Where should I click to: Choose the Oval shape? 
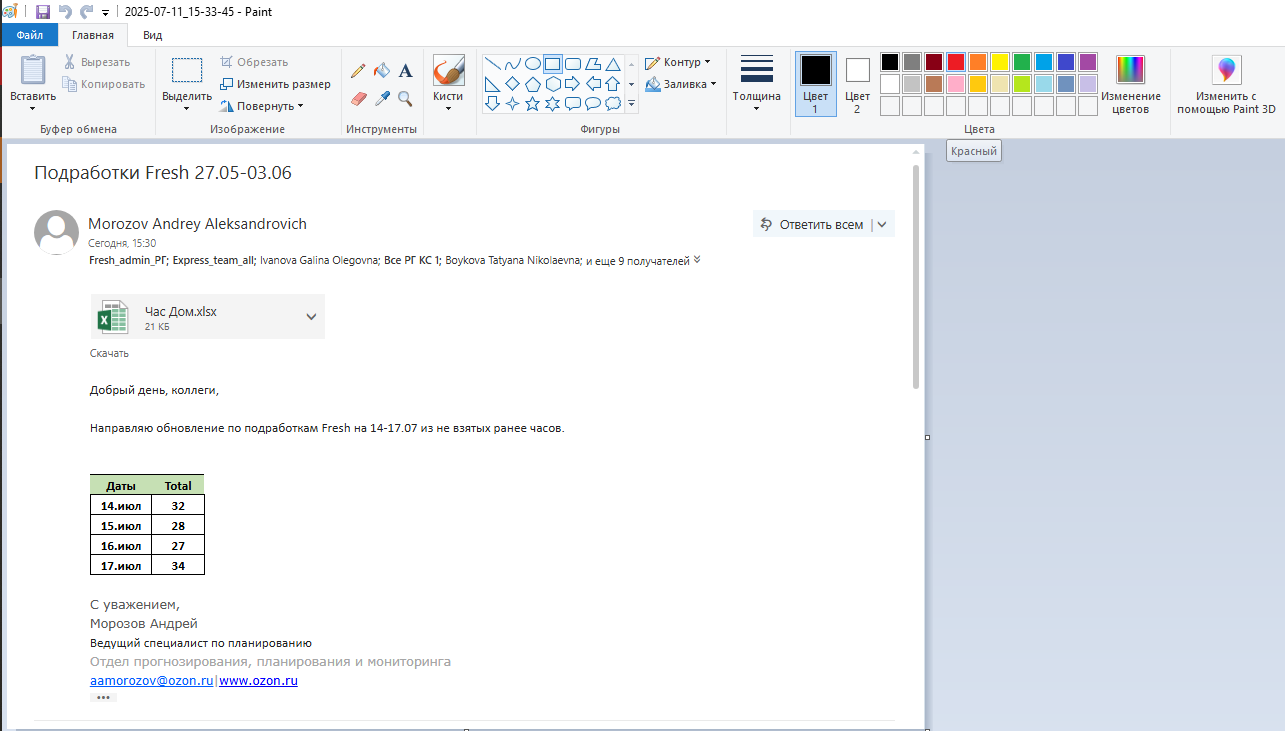(x=532, y=64)
